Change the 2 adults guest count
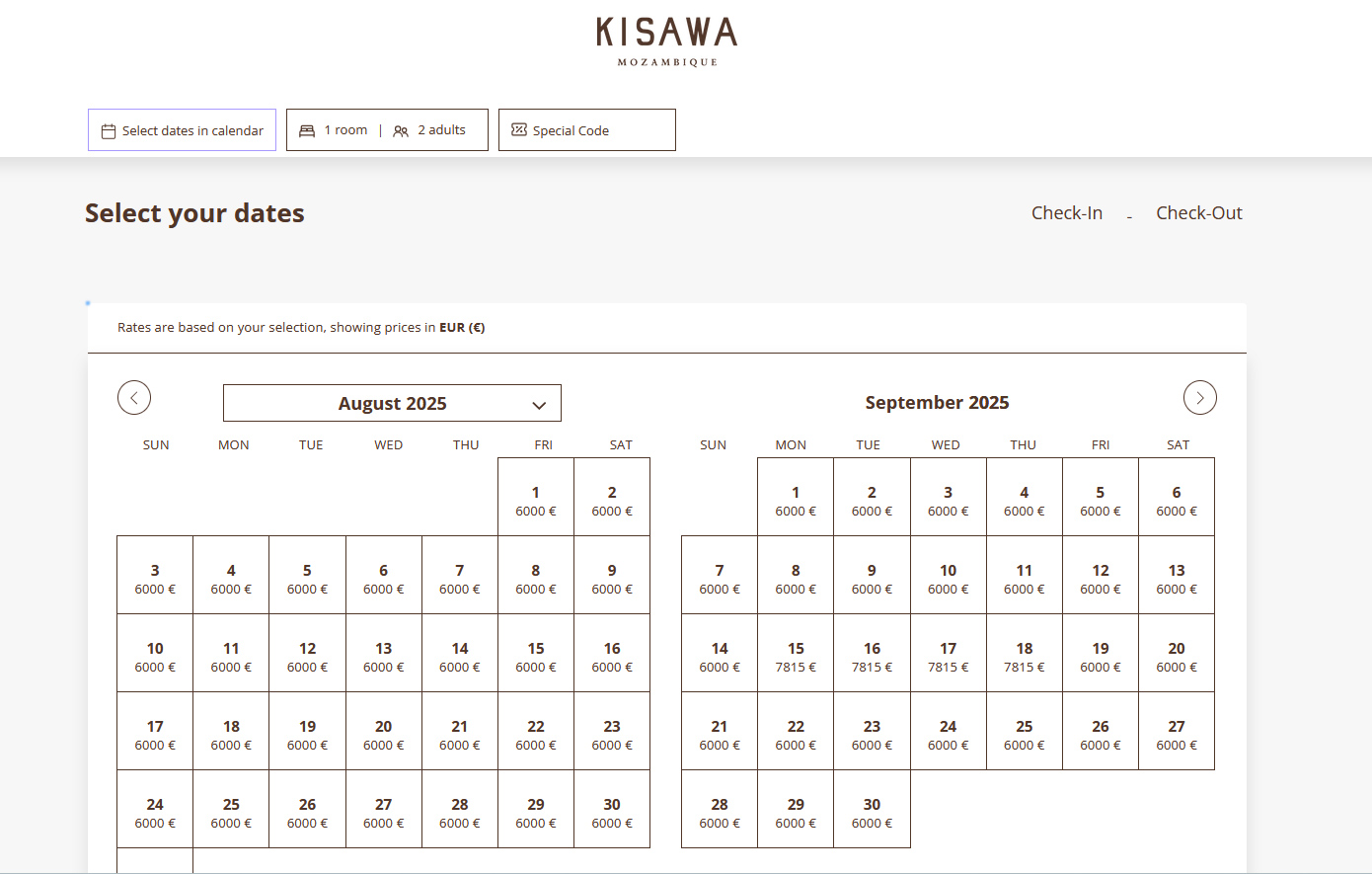The height and width of the screenshot is (874, 1372). pyautogui.click(x=441, y=130)
